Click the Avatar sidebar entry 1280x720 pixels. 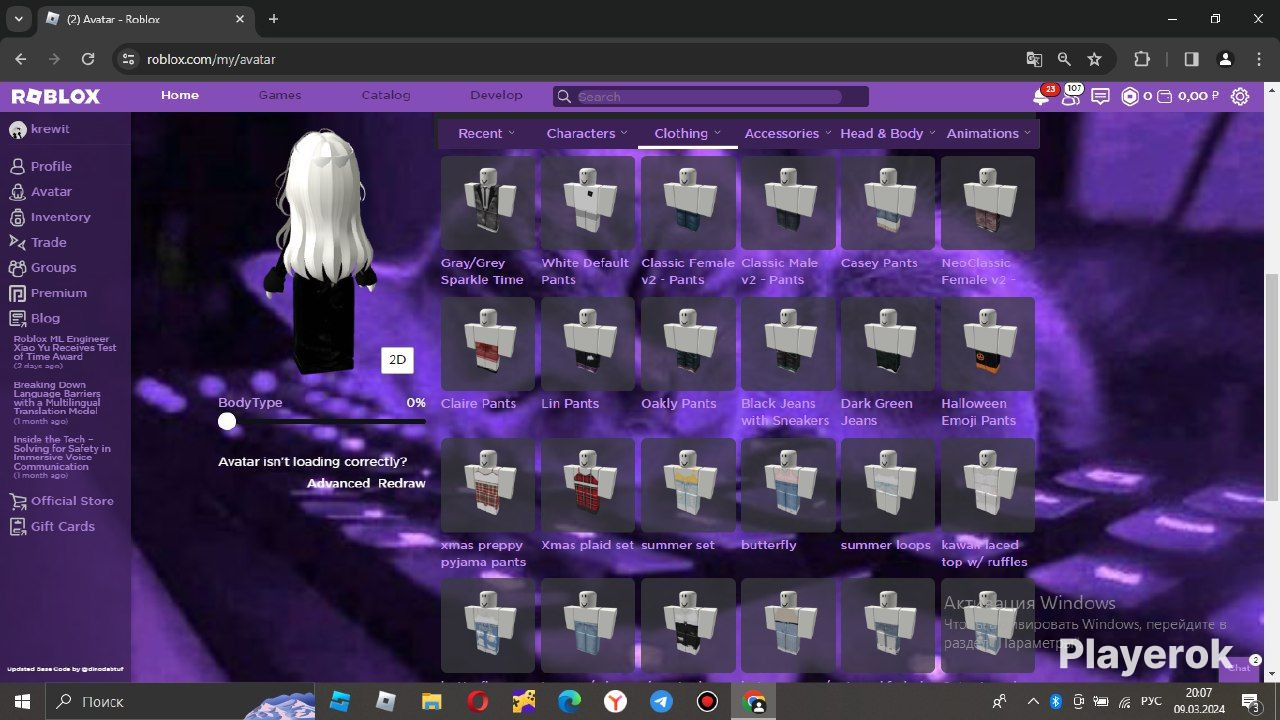point(51,191)
